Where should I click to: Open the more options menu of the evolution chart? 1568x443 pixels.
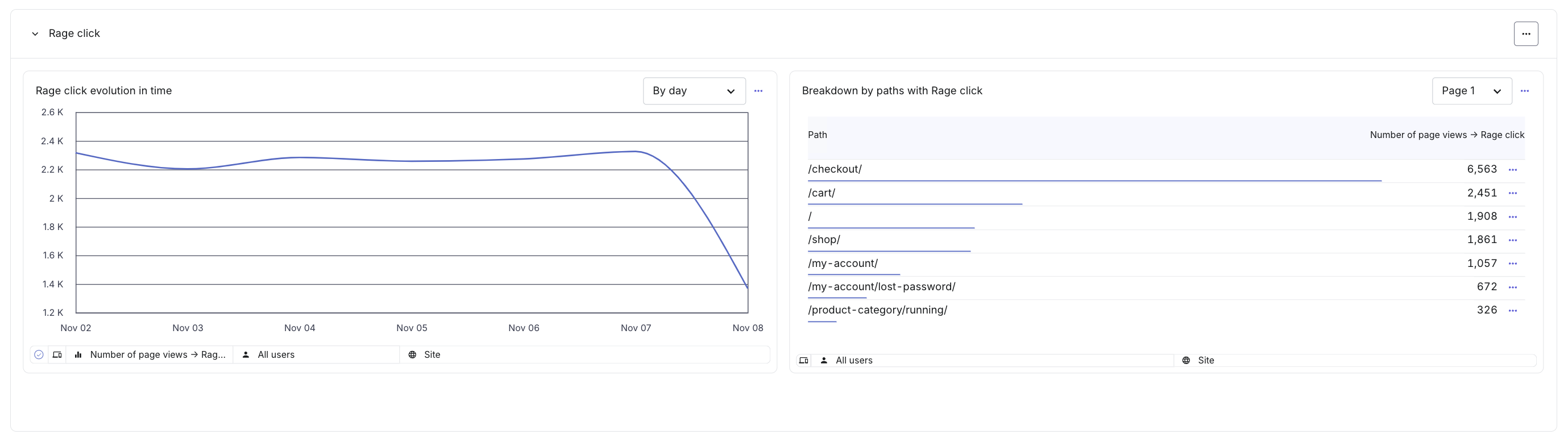tap(758, 91)
